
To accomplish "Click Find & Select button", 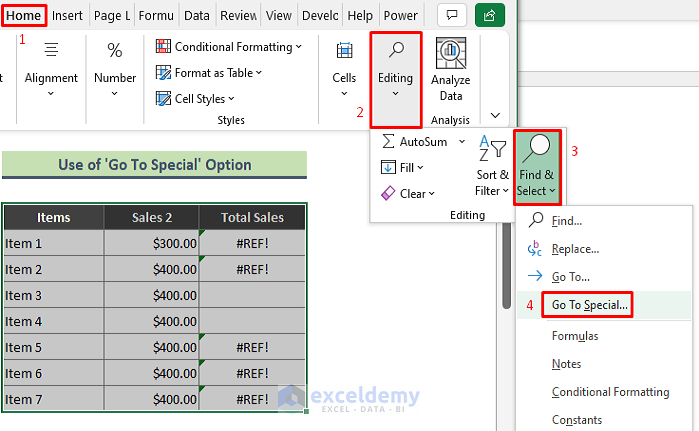I will click(x=537, y=167).
